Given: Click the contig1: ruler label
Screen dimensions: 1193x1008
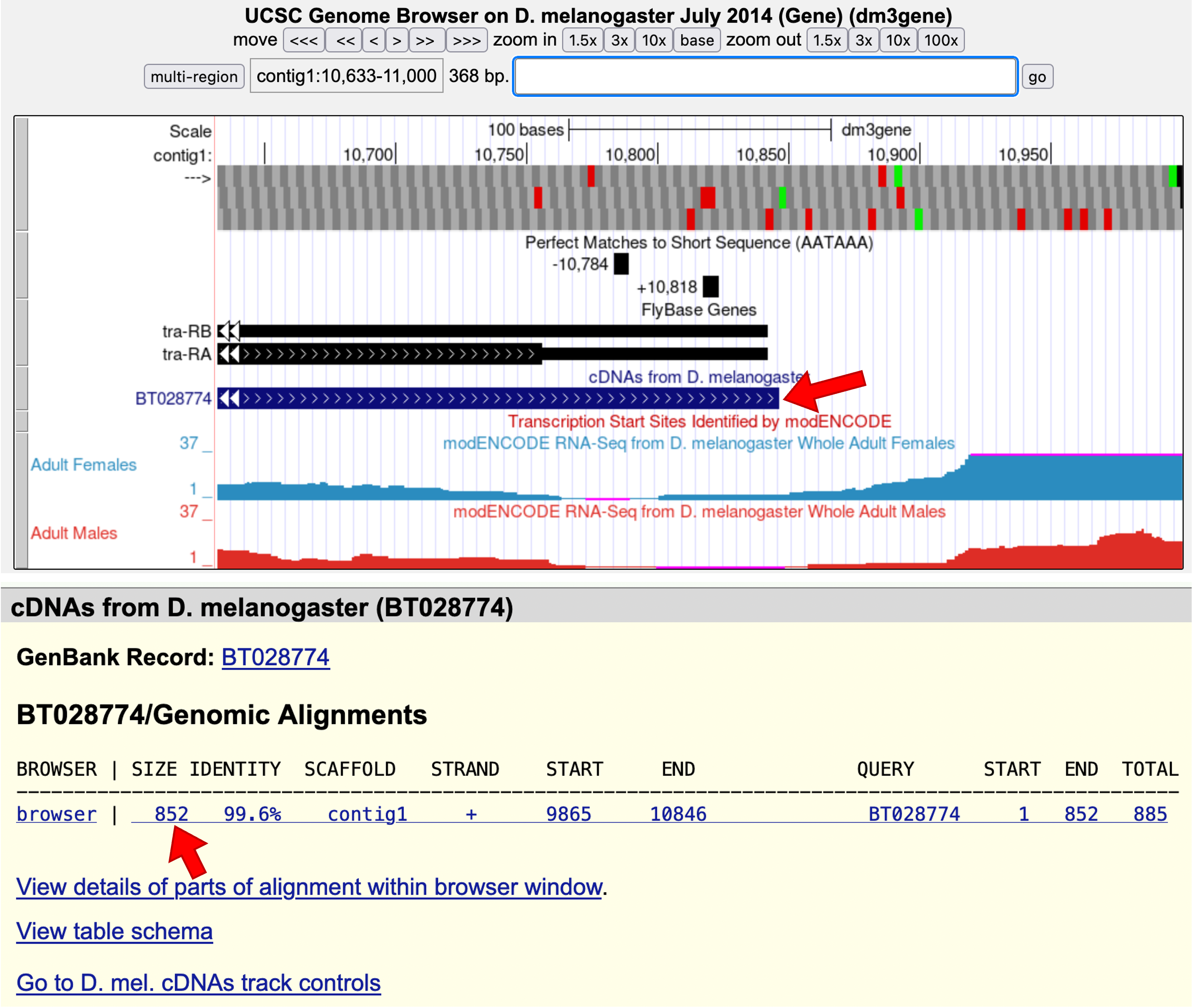Looking at the screenshot, I should tap(182, 155).
